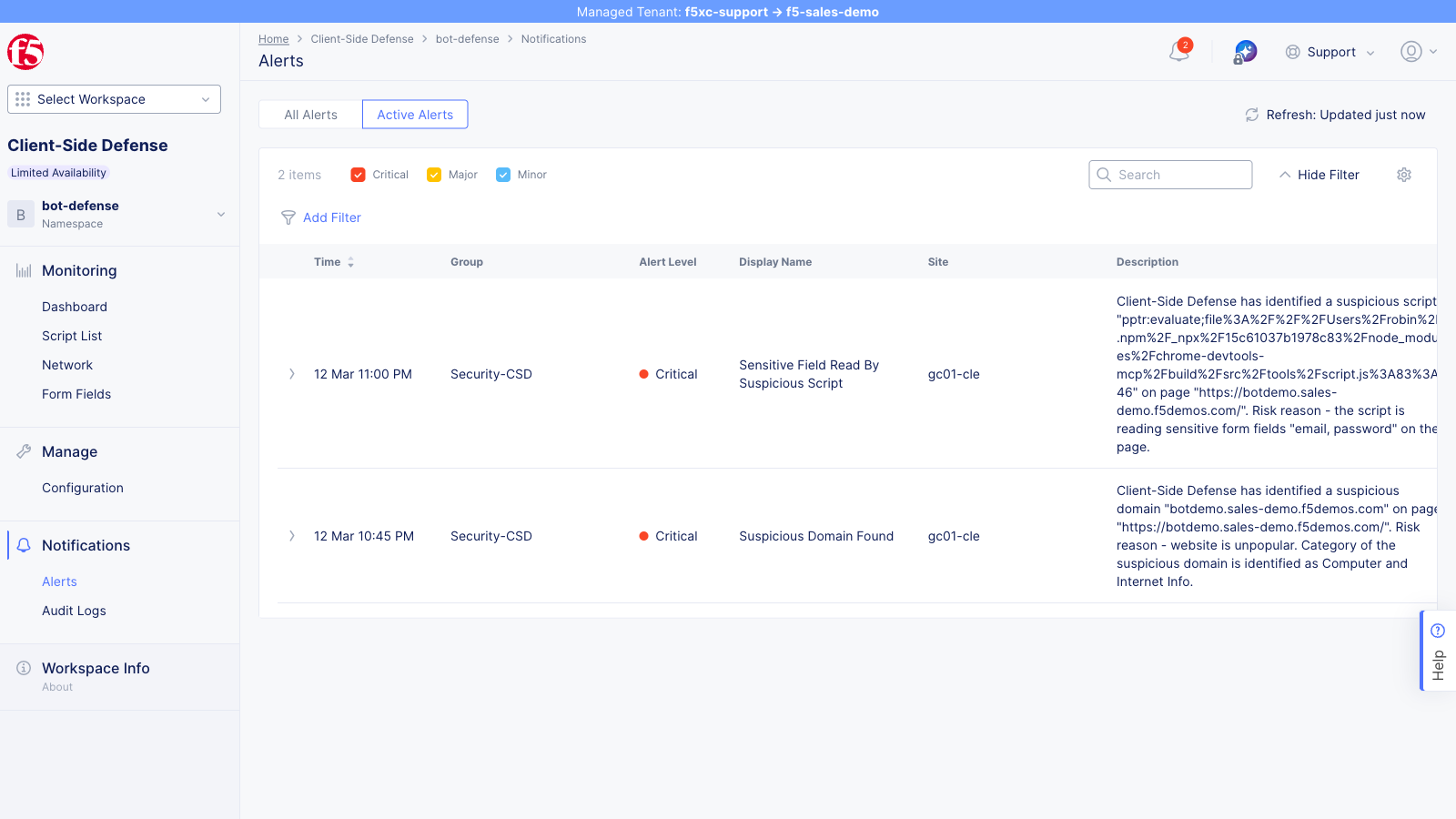Open the Support menu
The image size is (1456, 819).
click(1328, 52)
